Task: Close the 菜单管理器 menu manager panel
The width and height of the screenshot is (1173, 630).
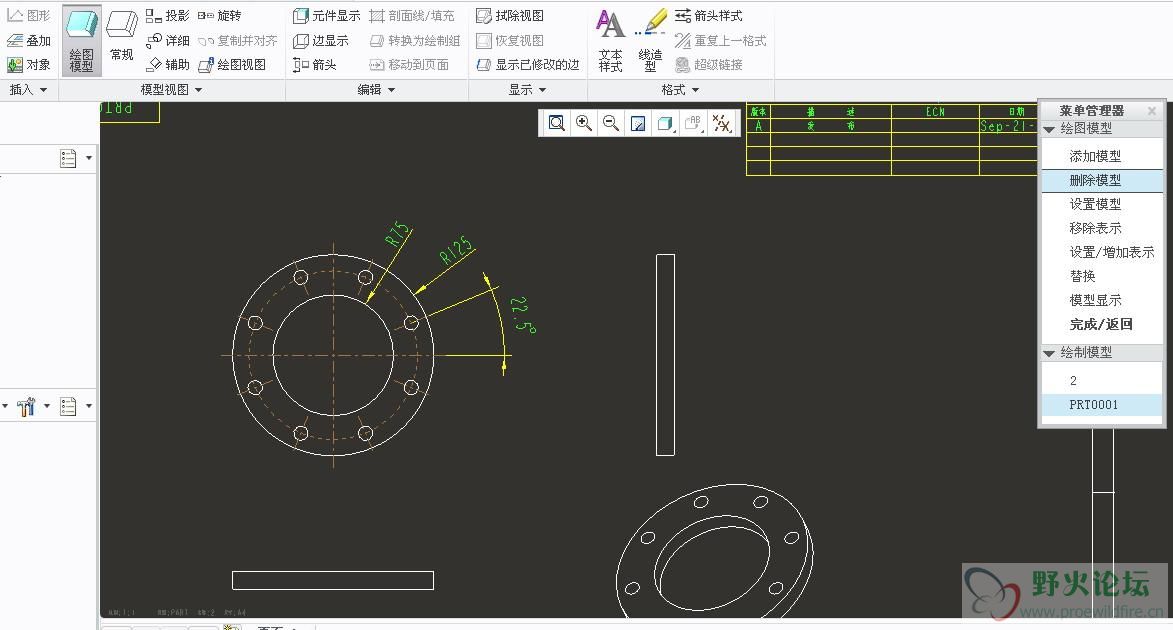Action: point(1151,111)
